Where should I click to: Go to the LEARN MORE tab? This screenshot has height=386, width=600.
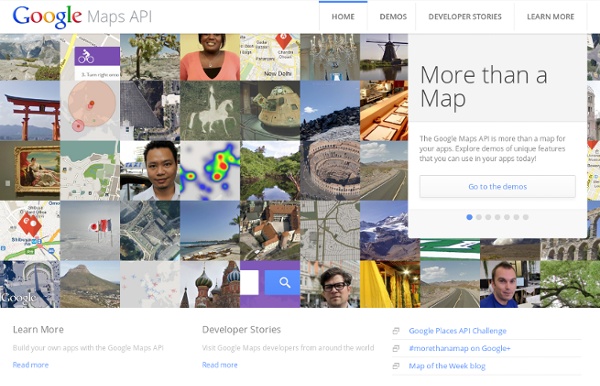tap(550, 16)
